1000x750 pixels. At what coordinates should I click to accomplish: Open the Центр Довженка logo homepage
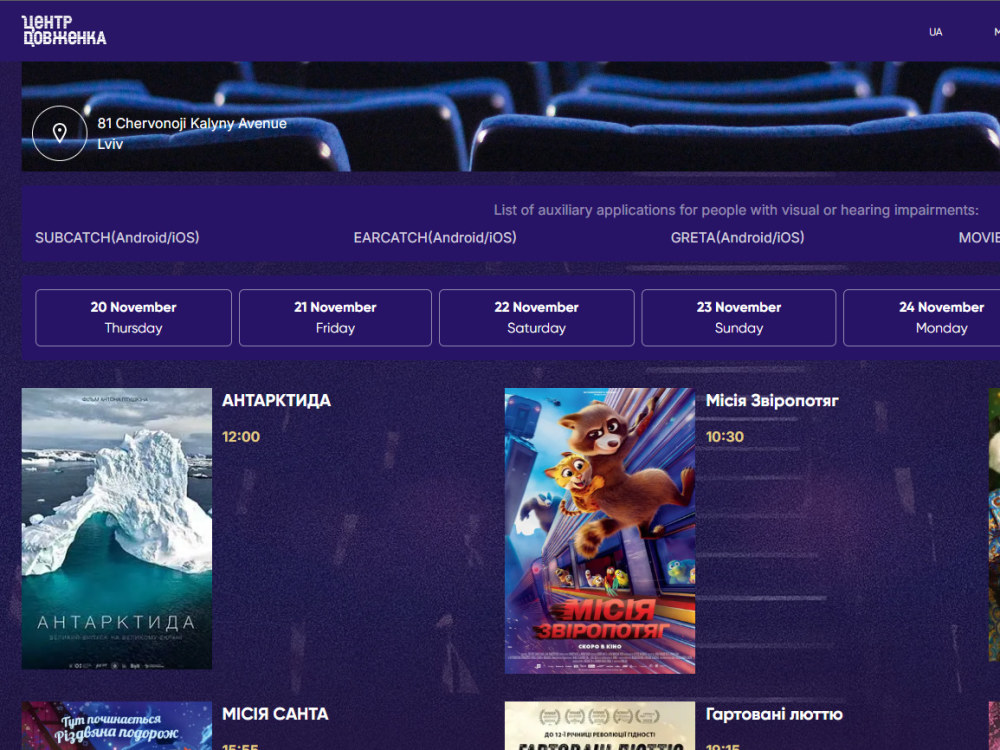[x=64, y=31]
